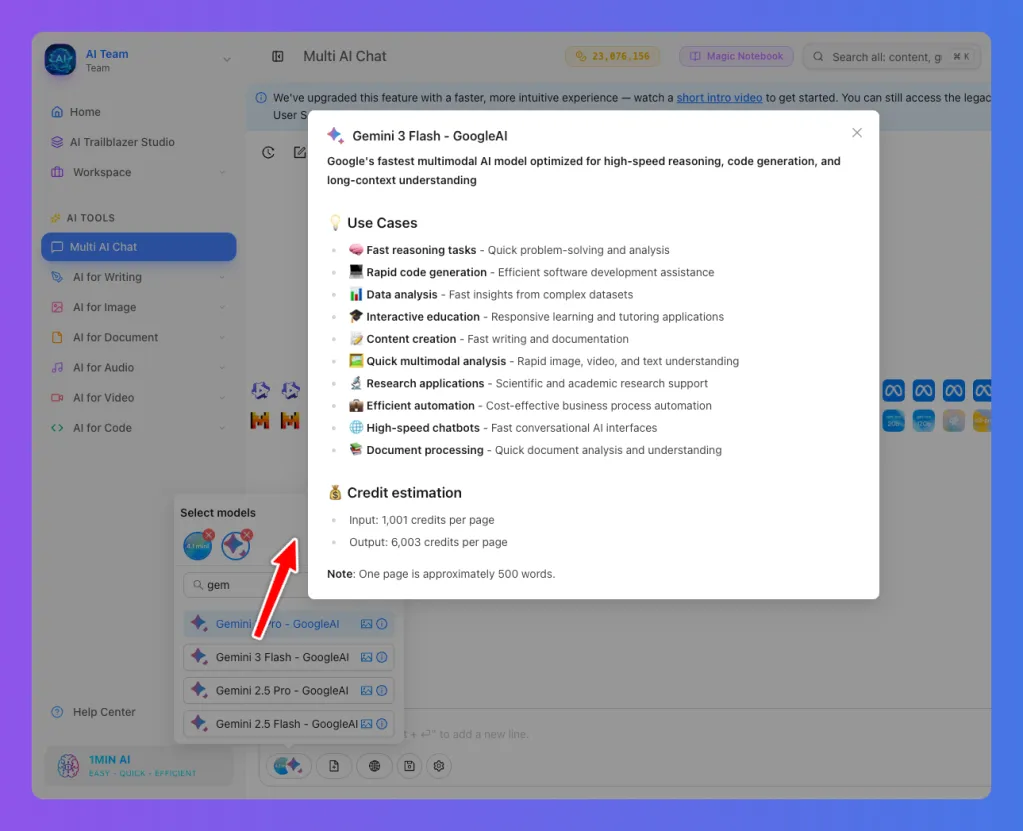Click the Help Center question mark icon

(57, 712)
